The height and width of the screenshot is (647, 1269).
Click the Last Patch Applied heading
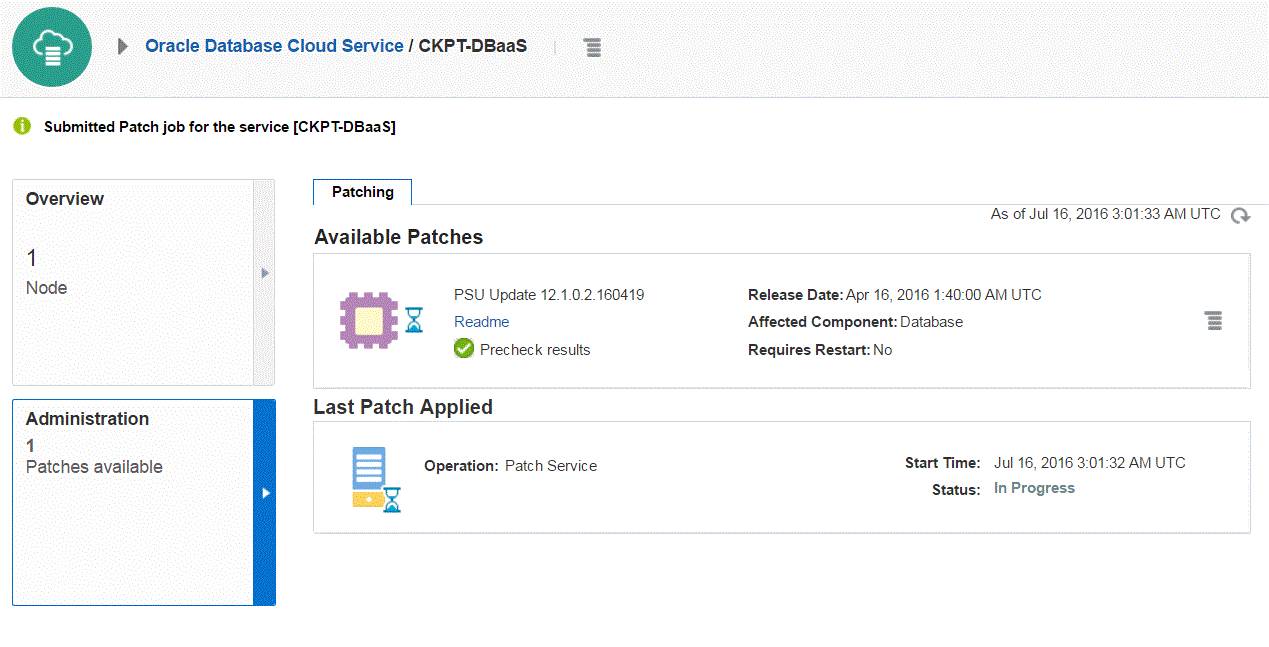(403, 407)
